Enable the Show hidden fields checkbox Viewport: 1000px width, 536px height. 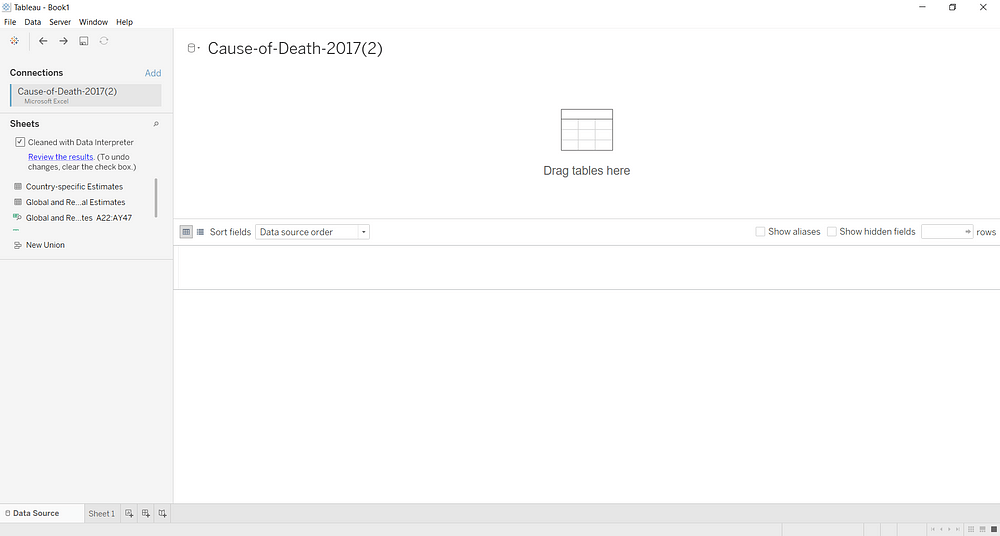point(832,232)
